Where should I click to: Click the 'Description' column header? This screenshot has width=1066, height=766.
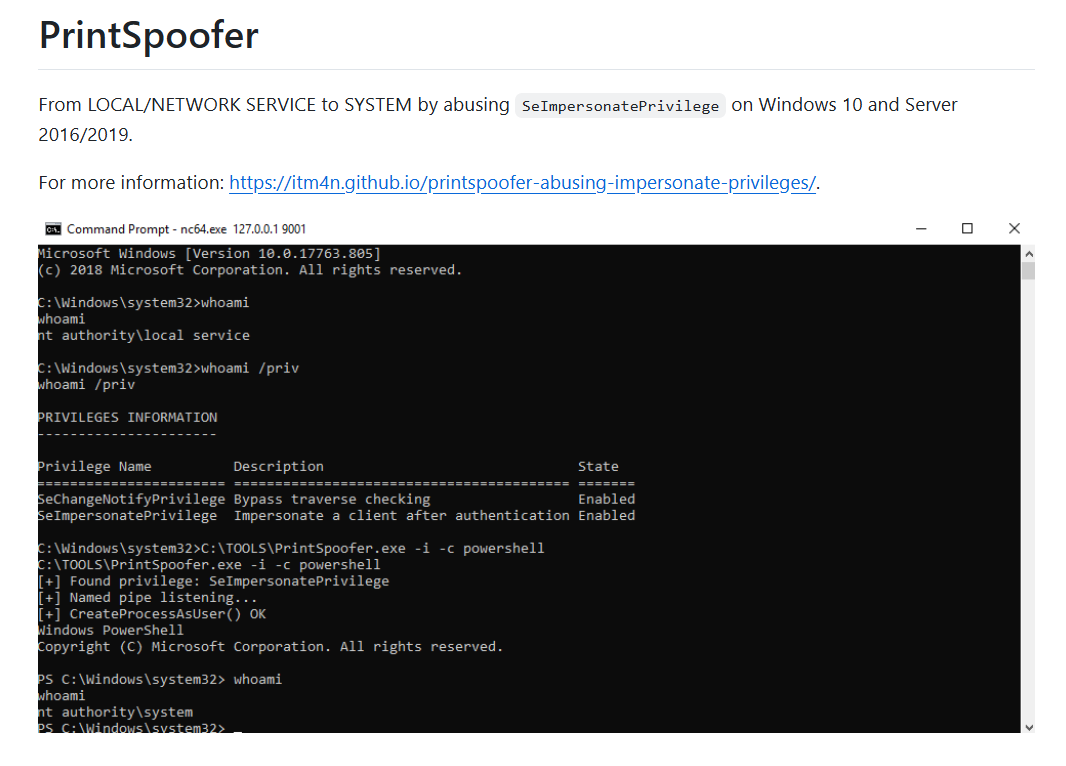(x=279, y=466)
